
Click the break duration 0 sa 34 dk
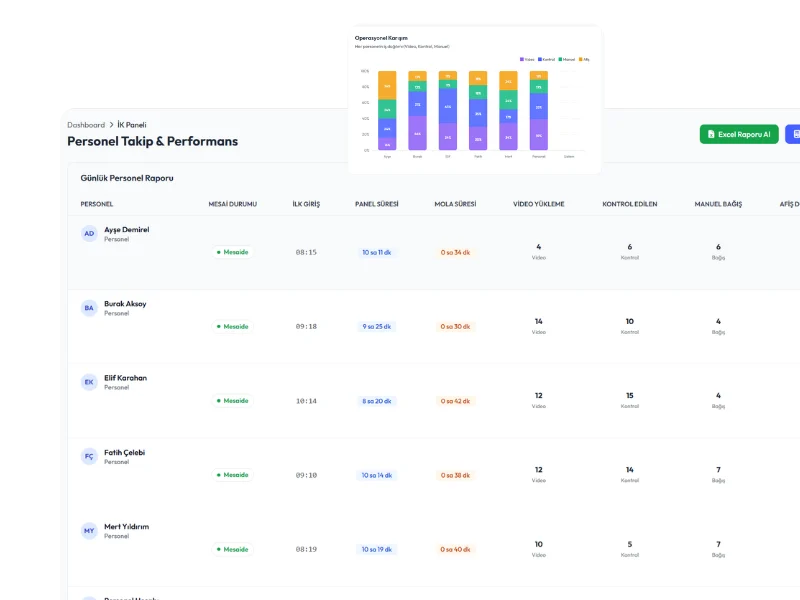(455, 253)
